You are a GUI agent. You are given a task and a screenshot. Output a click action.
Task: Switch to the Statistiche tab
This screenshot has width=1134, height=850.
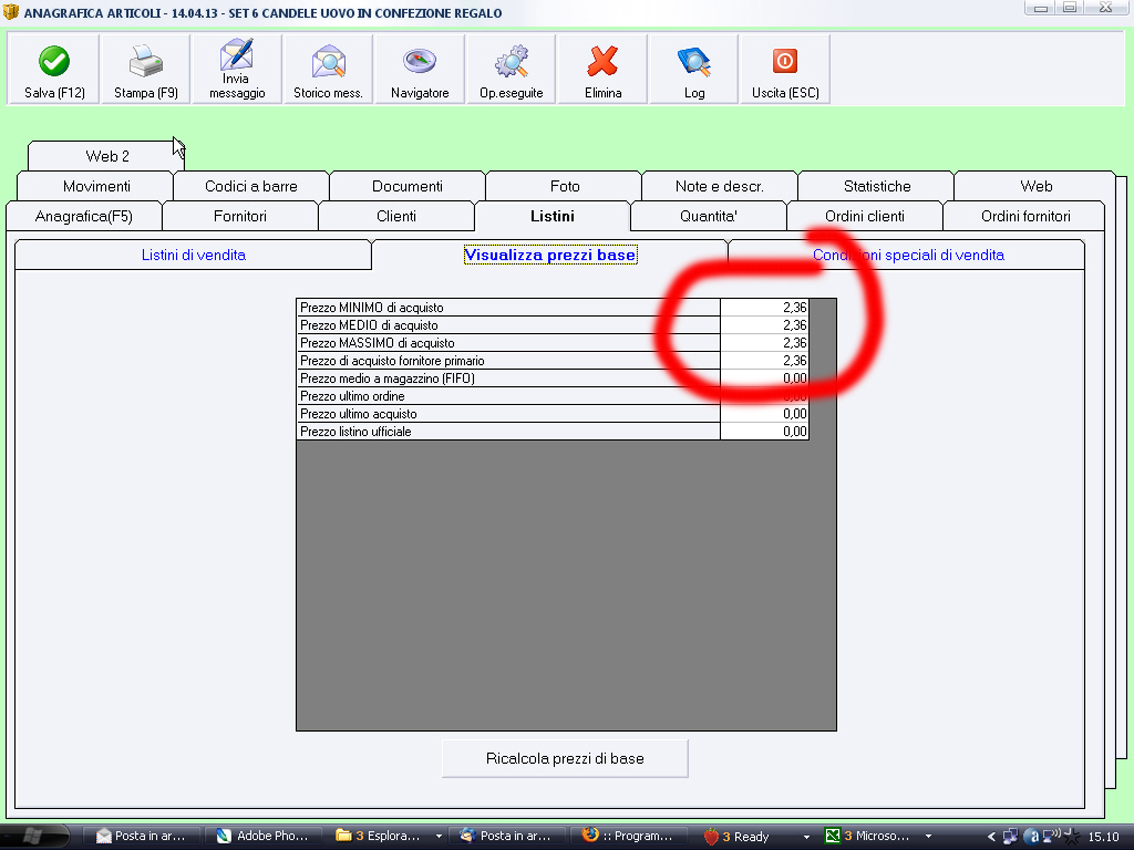coord(877,186)
